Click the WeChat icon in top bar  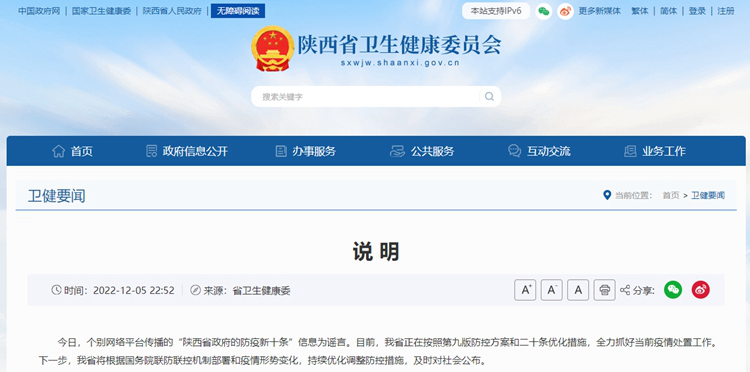click(x=543, y=11)
